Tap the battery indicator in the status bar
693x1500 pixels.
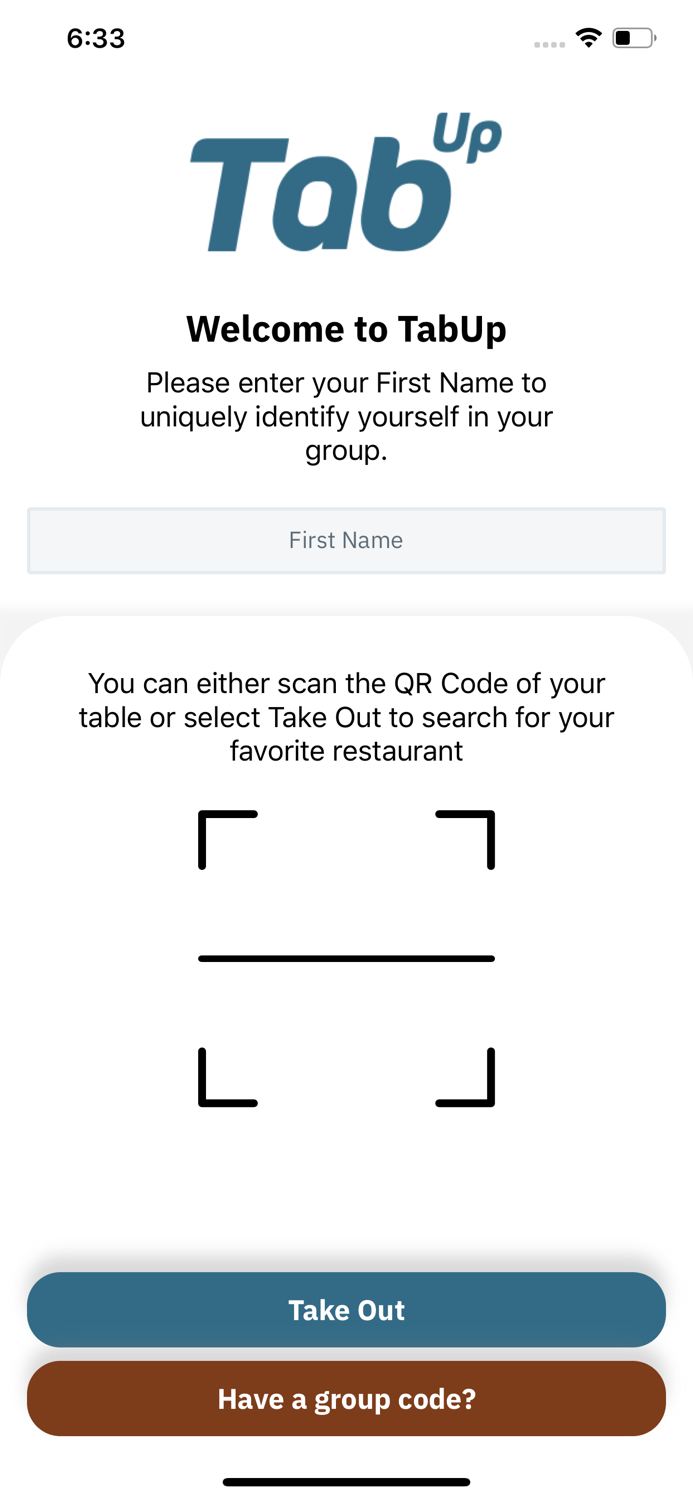[634, 37]
